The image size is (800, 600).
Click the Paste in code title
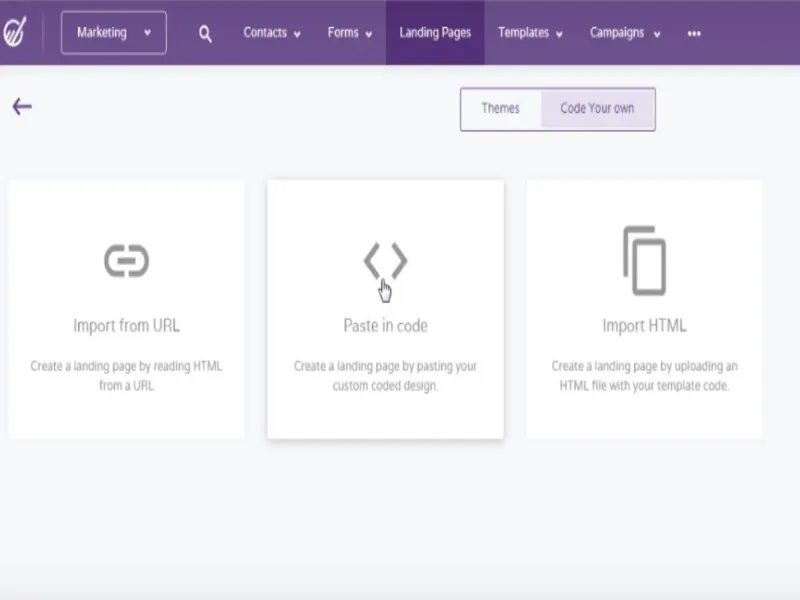[385, 325]
